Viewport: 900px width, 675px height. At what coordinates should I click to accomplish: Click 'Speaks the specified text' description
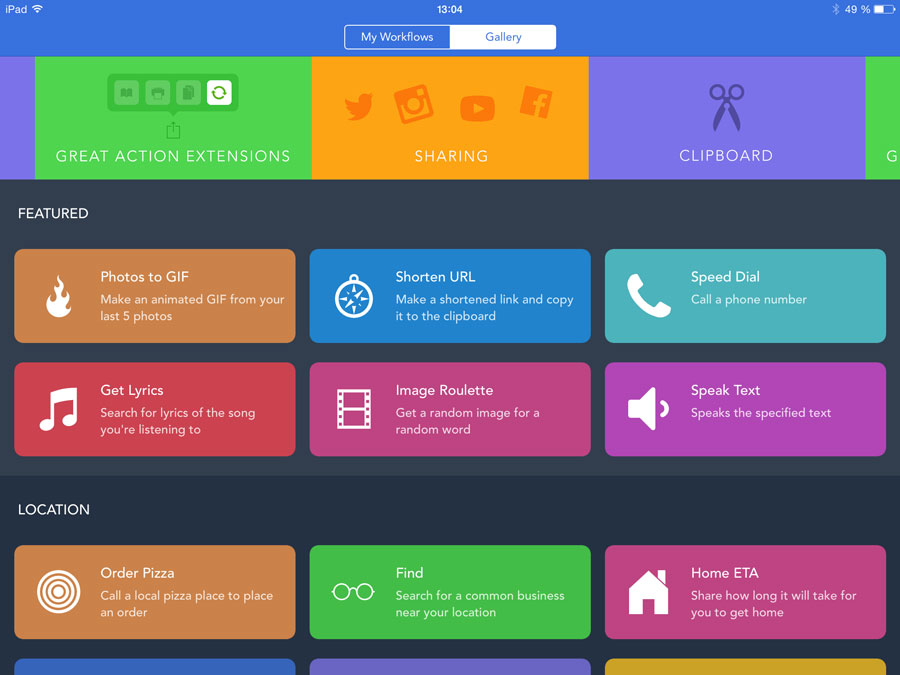tap(761, 413)
